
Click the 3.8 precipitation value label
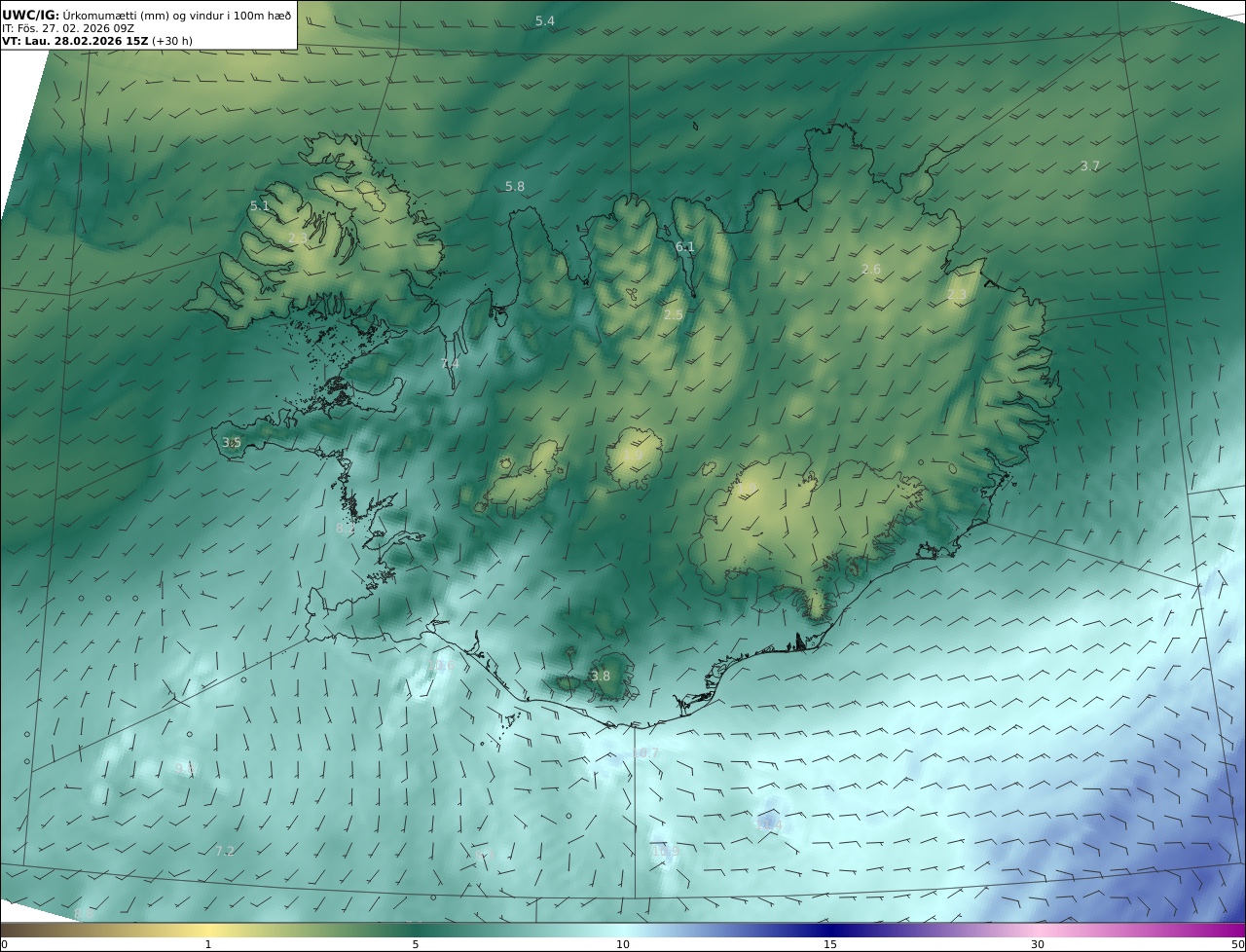pyautogui.click(x=601, y=677)
